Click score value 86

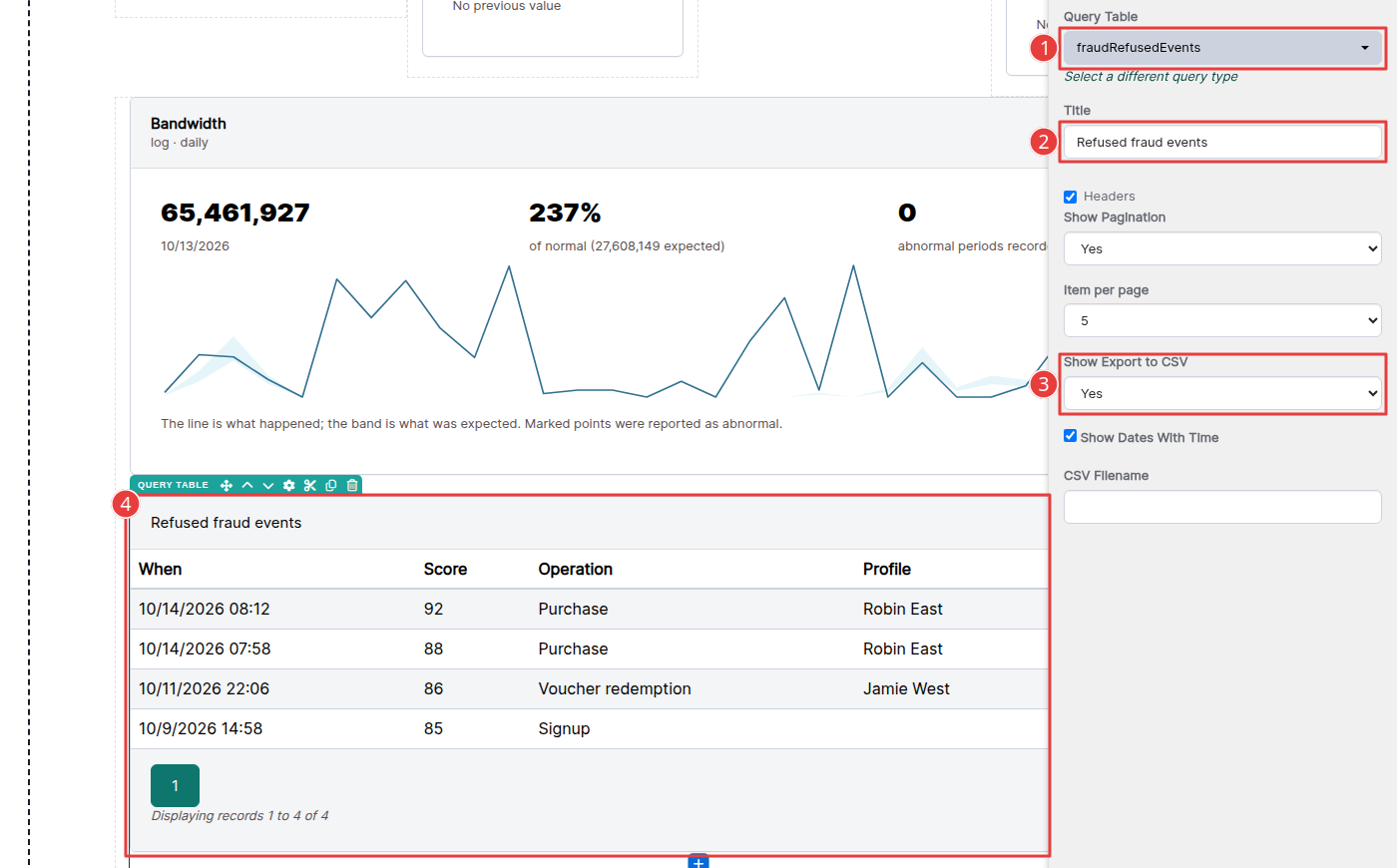tap(433, 688)
